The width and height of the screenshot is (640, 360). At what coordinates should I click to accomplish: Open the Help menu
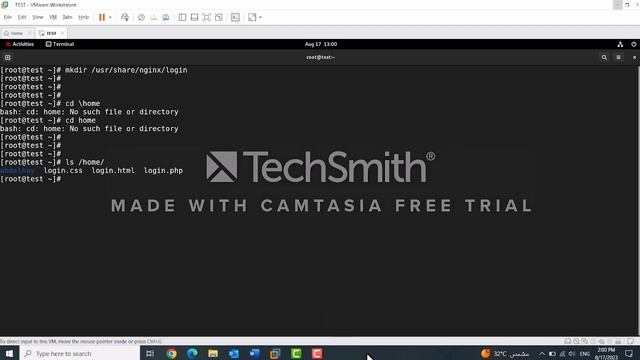click(x=83, y=17)
